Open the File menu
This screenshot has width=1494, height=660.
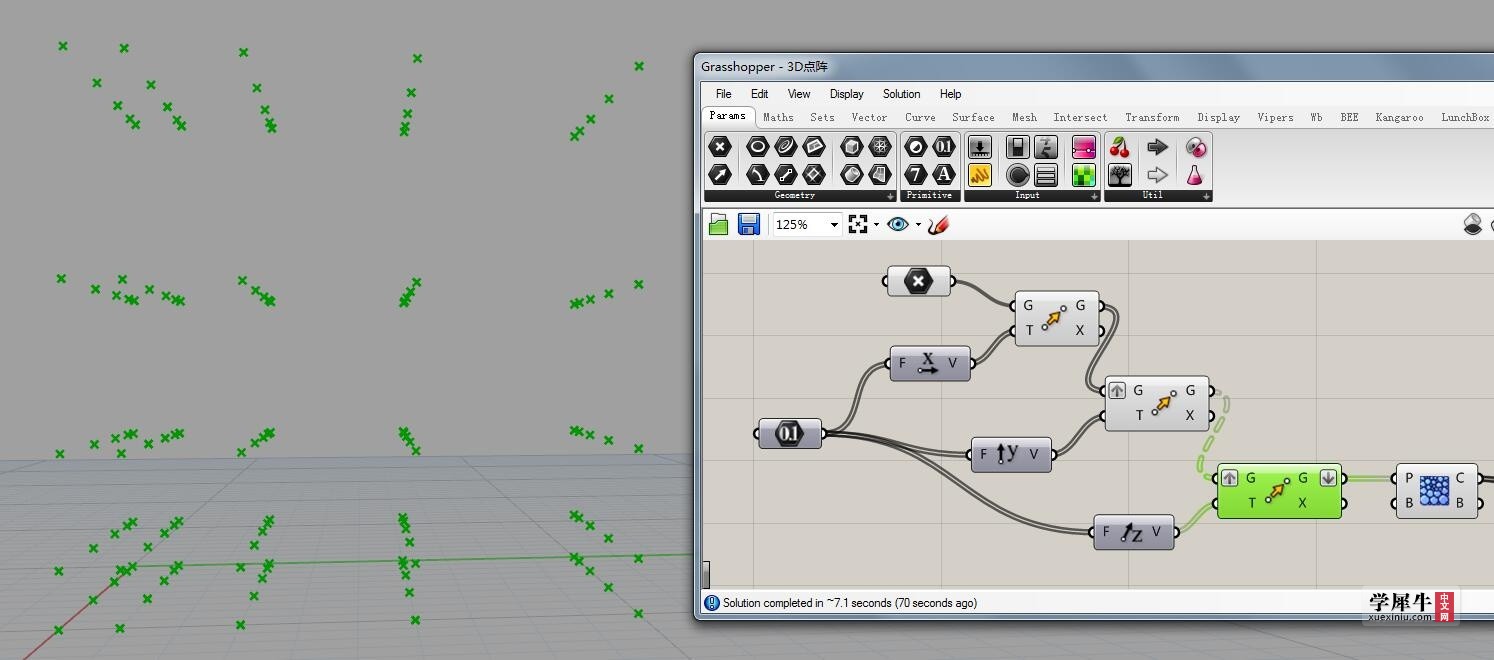[x=723, y=94]
